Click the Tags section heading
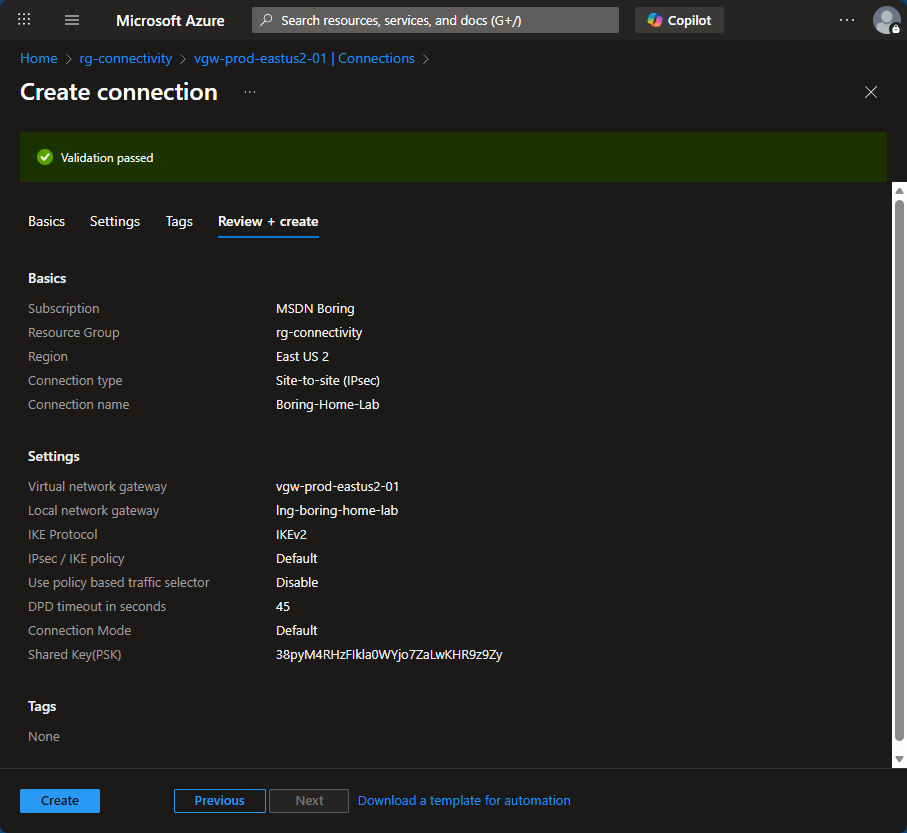The width and height of the screenshot is (907, 833). tap(42, 706)
